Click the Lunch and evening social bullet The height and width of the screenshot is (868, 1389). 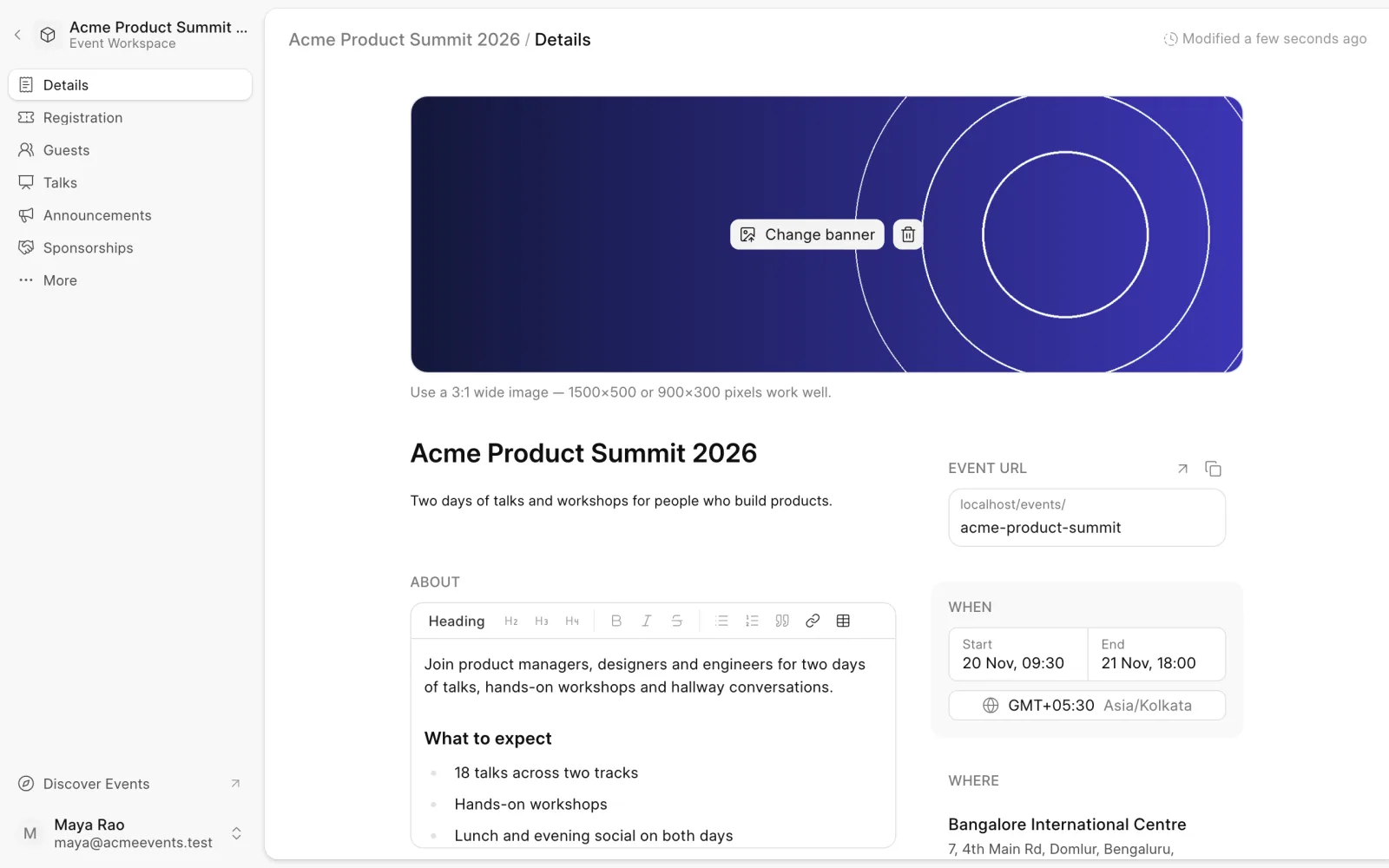[x=594, y=836]
